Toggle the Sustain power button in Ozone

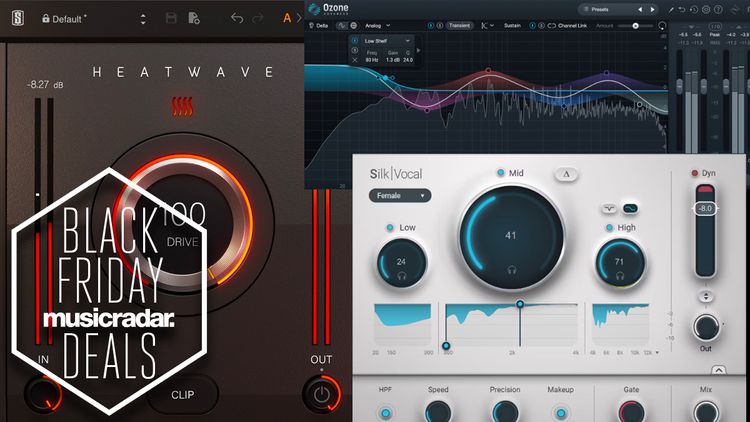(532, 25)
